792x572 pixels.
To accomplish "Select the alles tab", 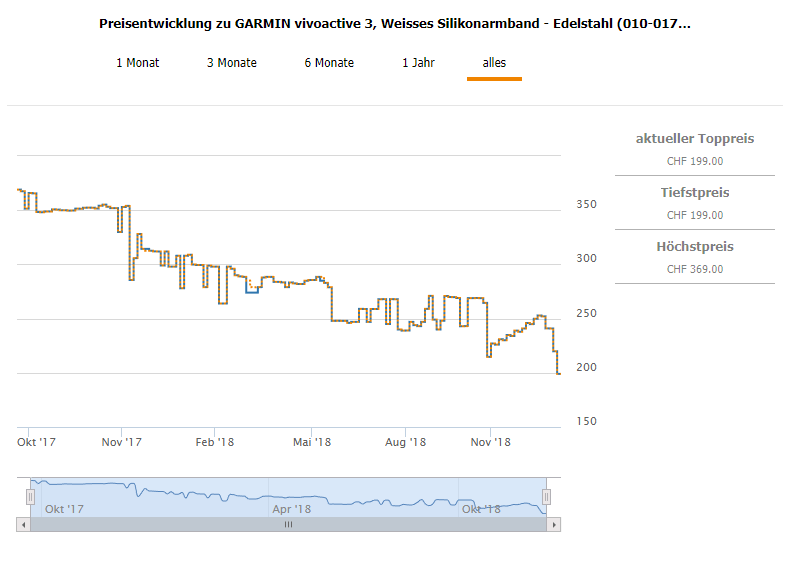I will point(494,63).
